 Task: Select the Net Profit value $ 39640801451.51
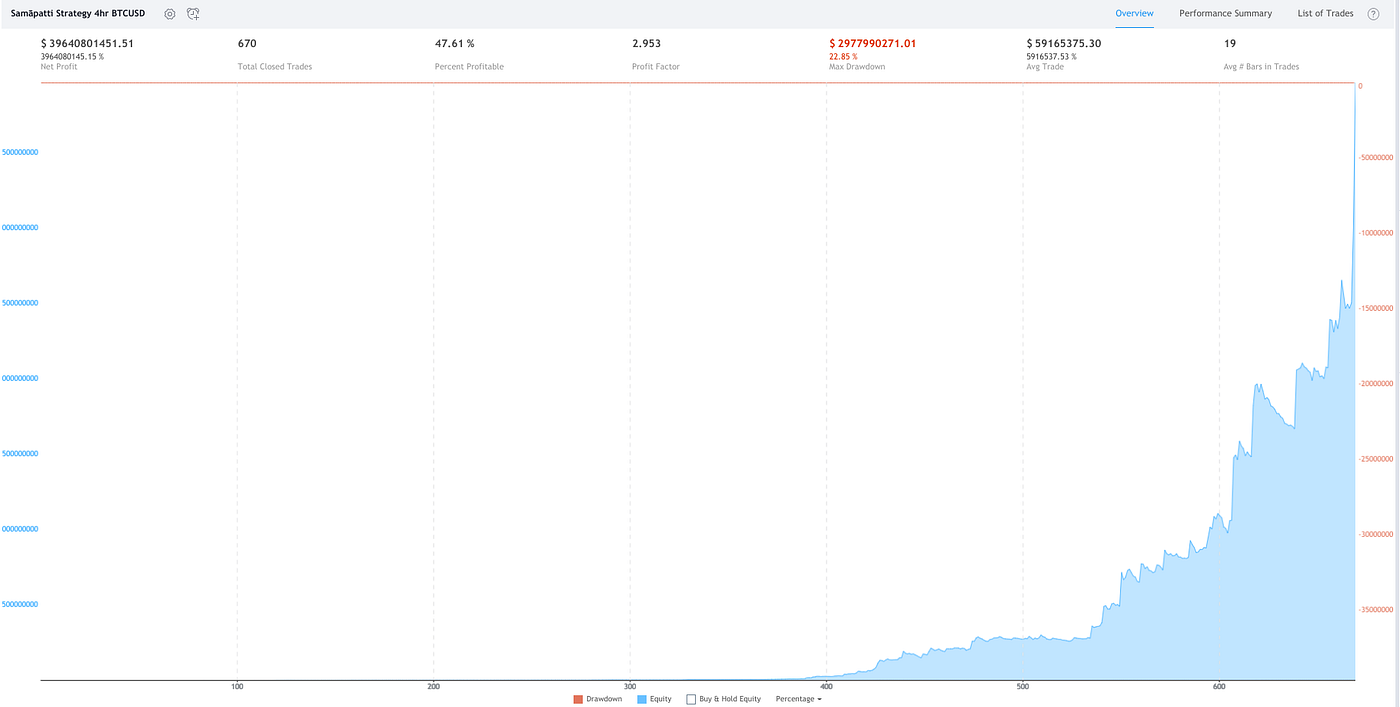pos(87,43)
